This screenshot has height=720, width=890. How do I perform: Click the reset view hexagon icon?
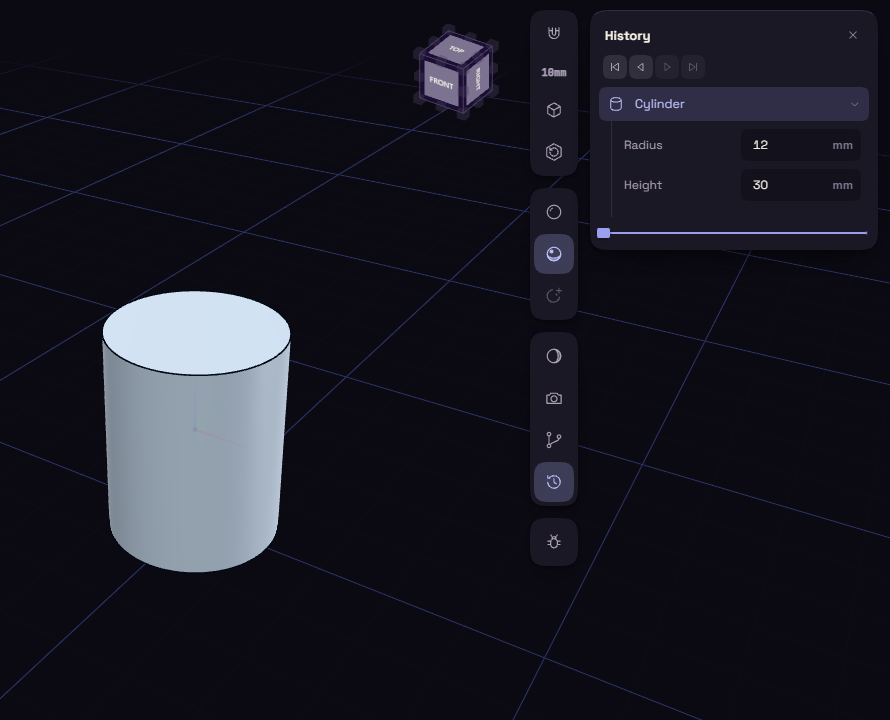point(554,152)
